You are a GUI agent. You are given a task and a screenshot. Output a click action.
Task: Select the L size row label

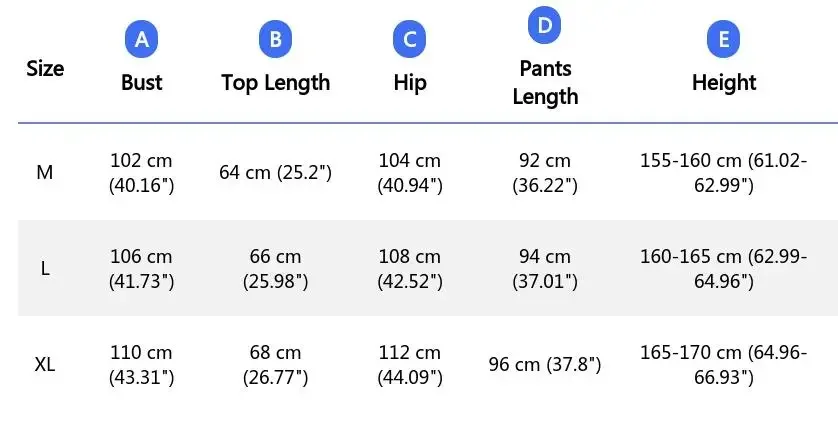(x=45, y=268)
